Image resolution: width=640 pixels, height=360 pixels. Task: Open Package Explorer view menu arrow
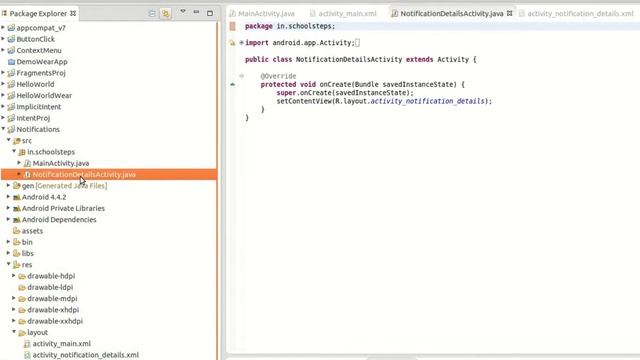click(183, 12)
